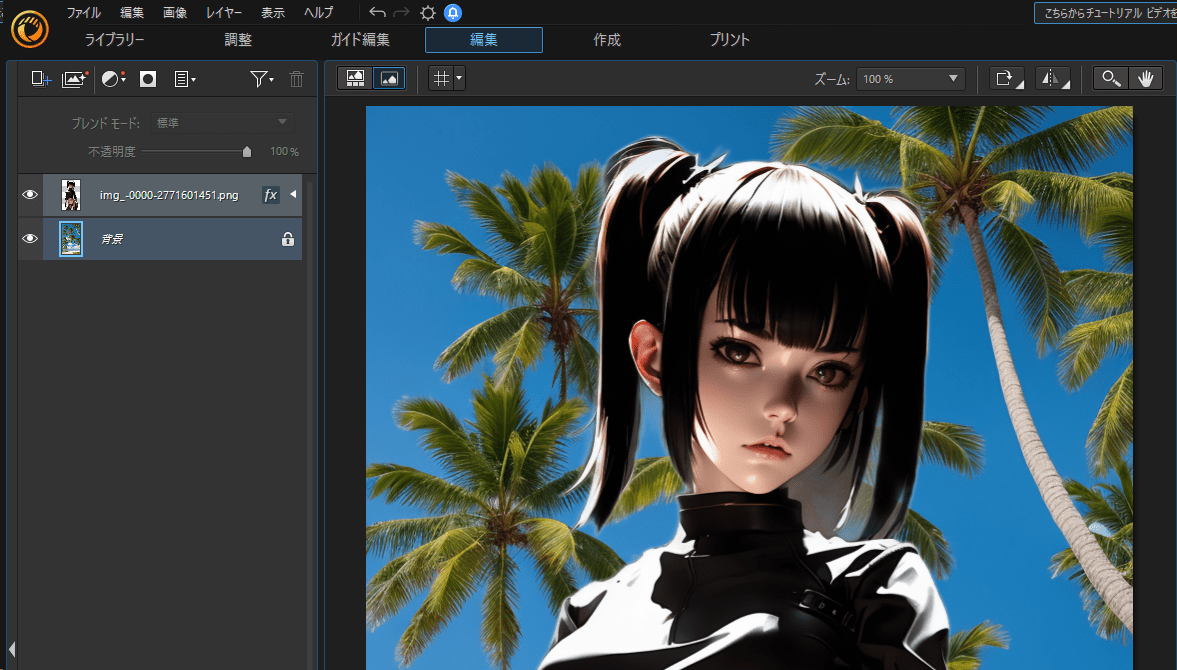Image resolution: width=1177 pixels, height=670 pixels.
Task: Select the zoom magnifier tool
Action: click(1110, 78)
